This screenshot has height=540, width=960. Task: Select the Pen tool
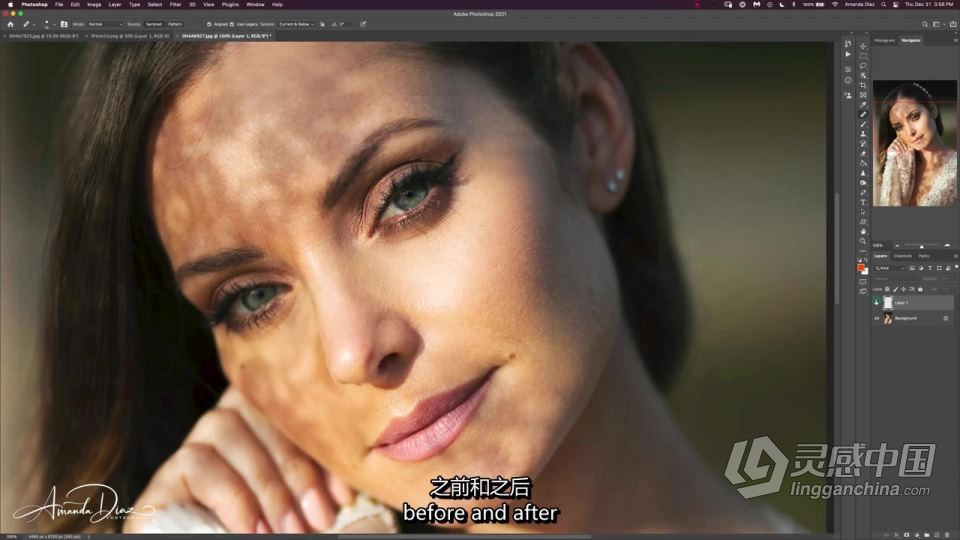[863, 192]
